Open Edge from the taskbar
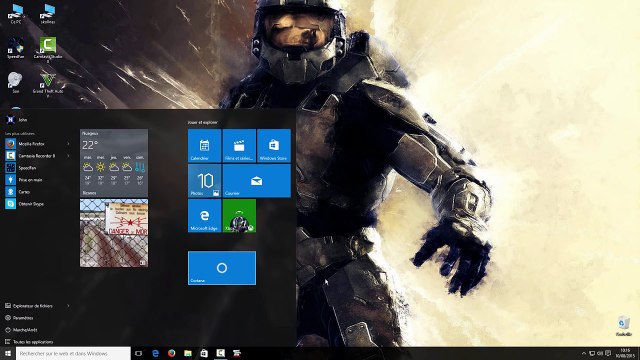 (155, 353)
